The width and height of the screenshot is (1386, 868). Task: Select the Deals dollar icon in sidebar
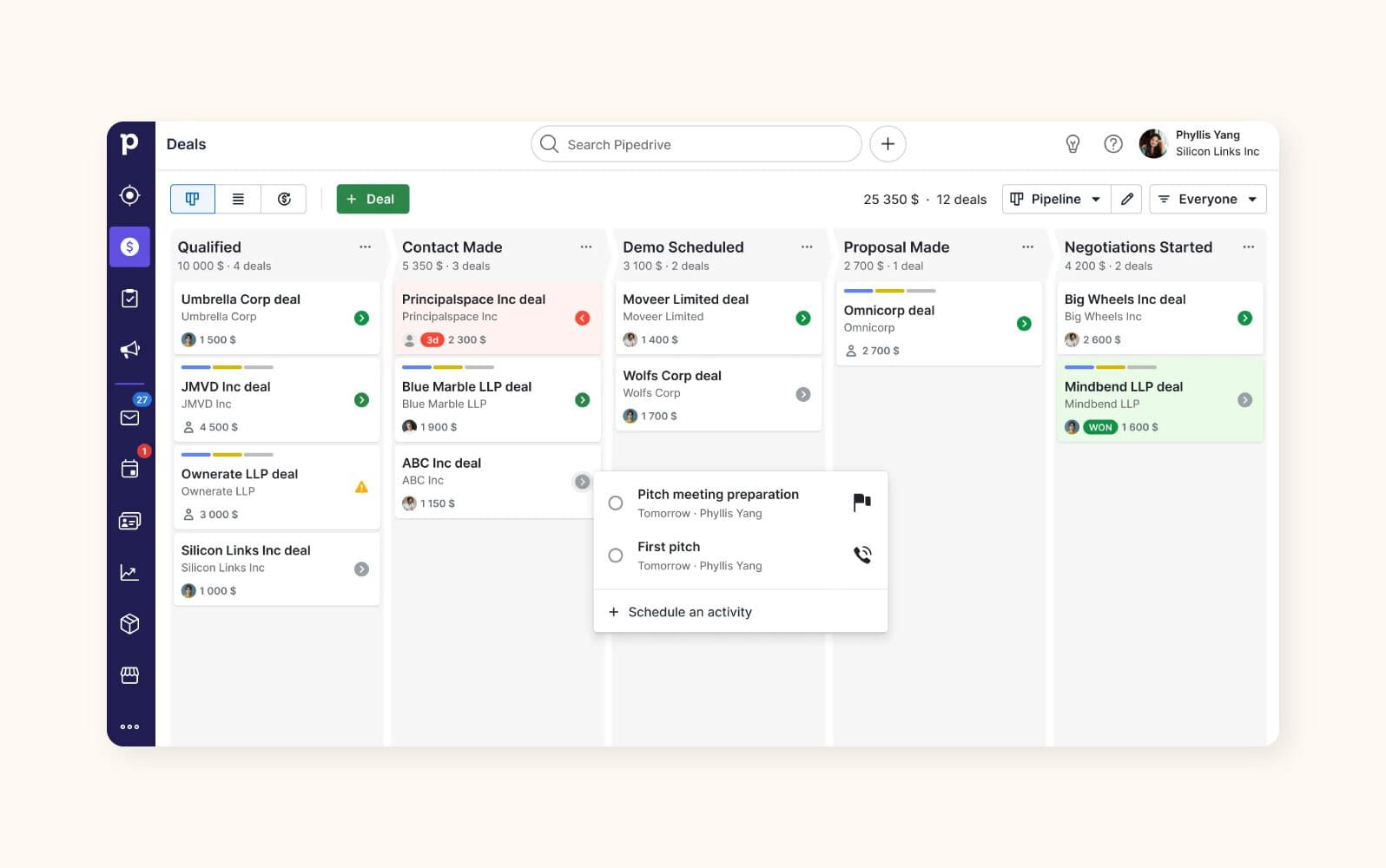click(x=129, y=247)
